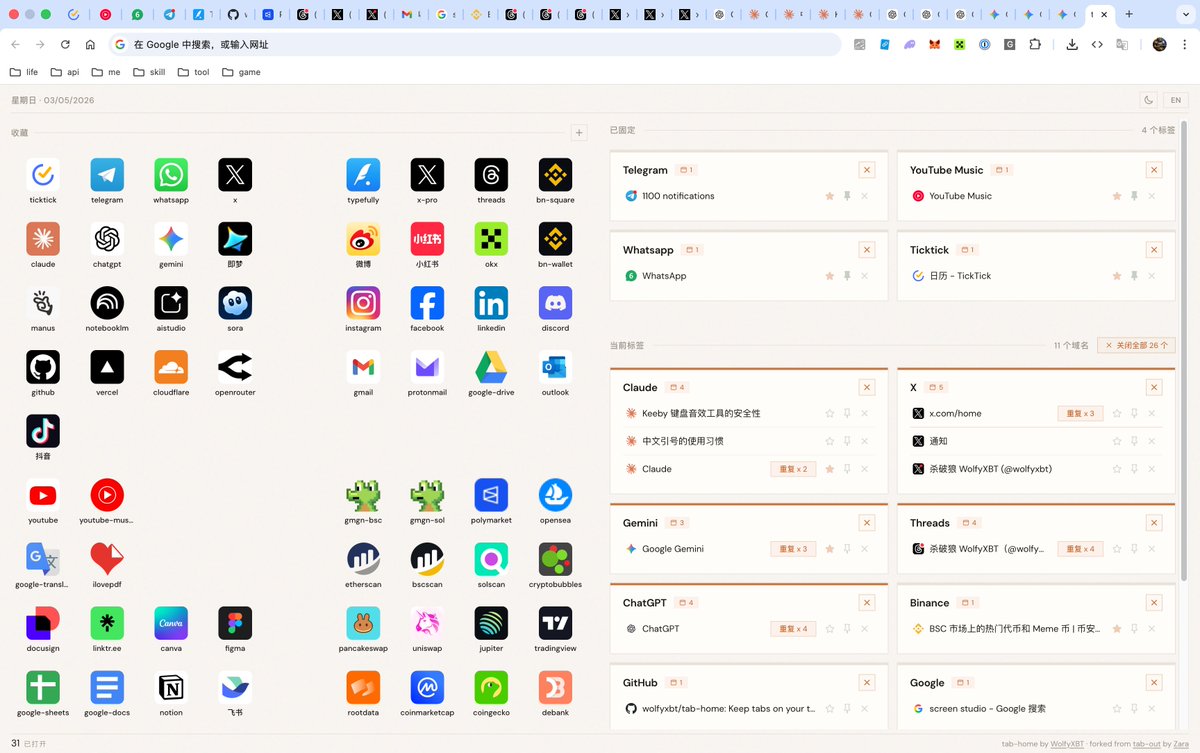Open the life bookmarks folder
Image resolution: width=1200 pixels, height=753 pixels.
click(x=24, y=72)
